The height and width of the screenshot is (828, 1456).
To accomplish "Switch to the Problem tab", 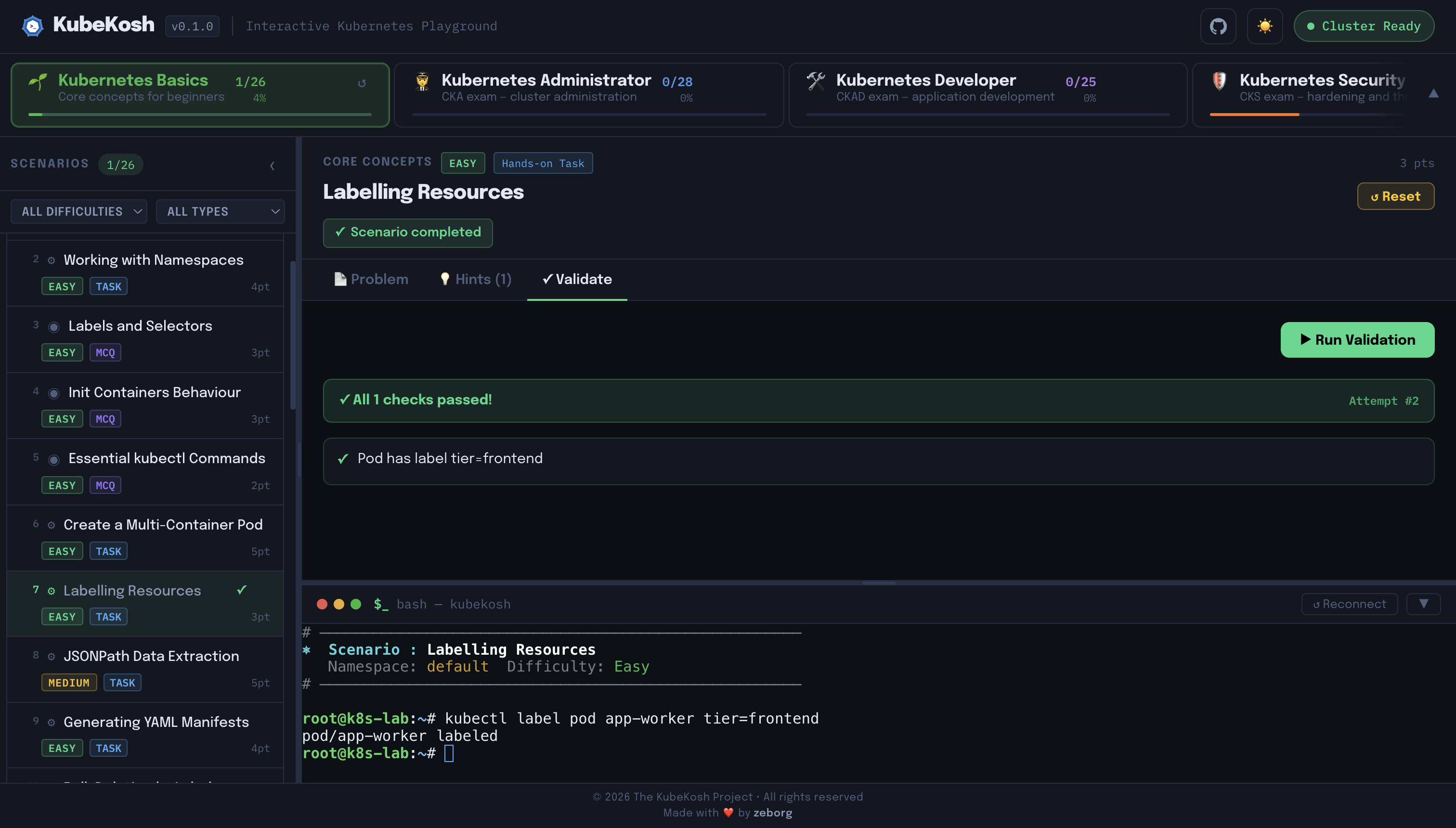I will point(371,279).
